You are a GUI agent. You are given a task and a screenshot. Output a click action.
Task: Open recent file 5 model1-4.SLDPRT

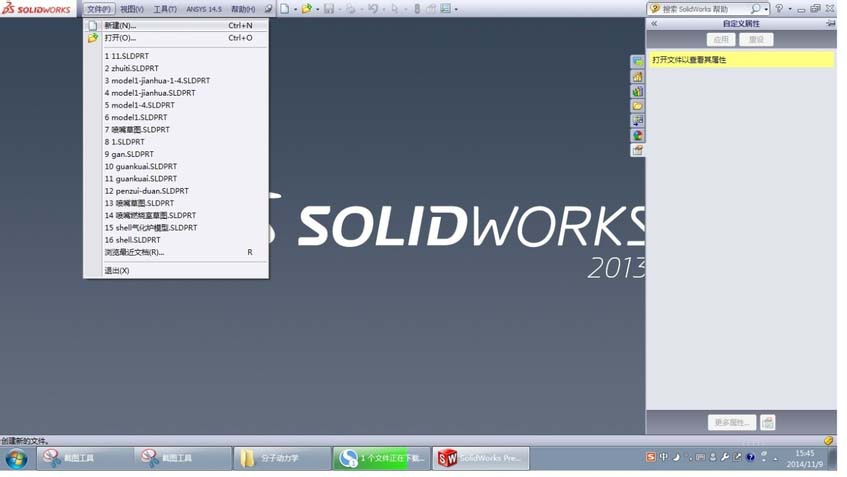176,105
